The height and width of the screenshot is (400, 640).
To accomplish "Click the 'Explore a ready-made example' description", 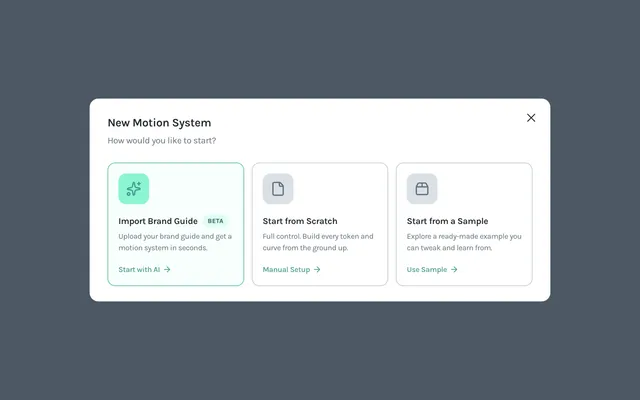I will coord(464,242).
